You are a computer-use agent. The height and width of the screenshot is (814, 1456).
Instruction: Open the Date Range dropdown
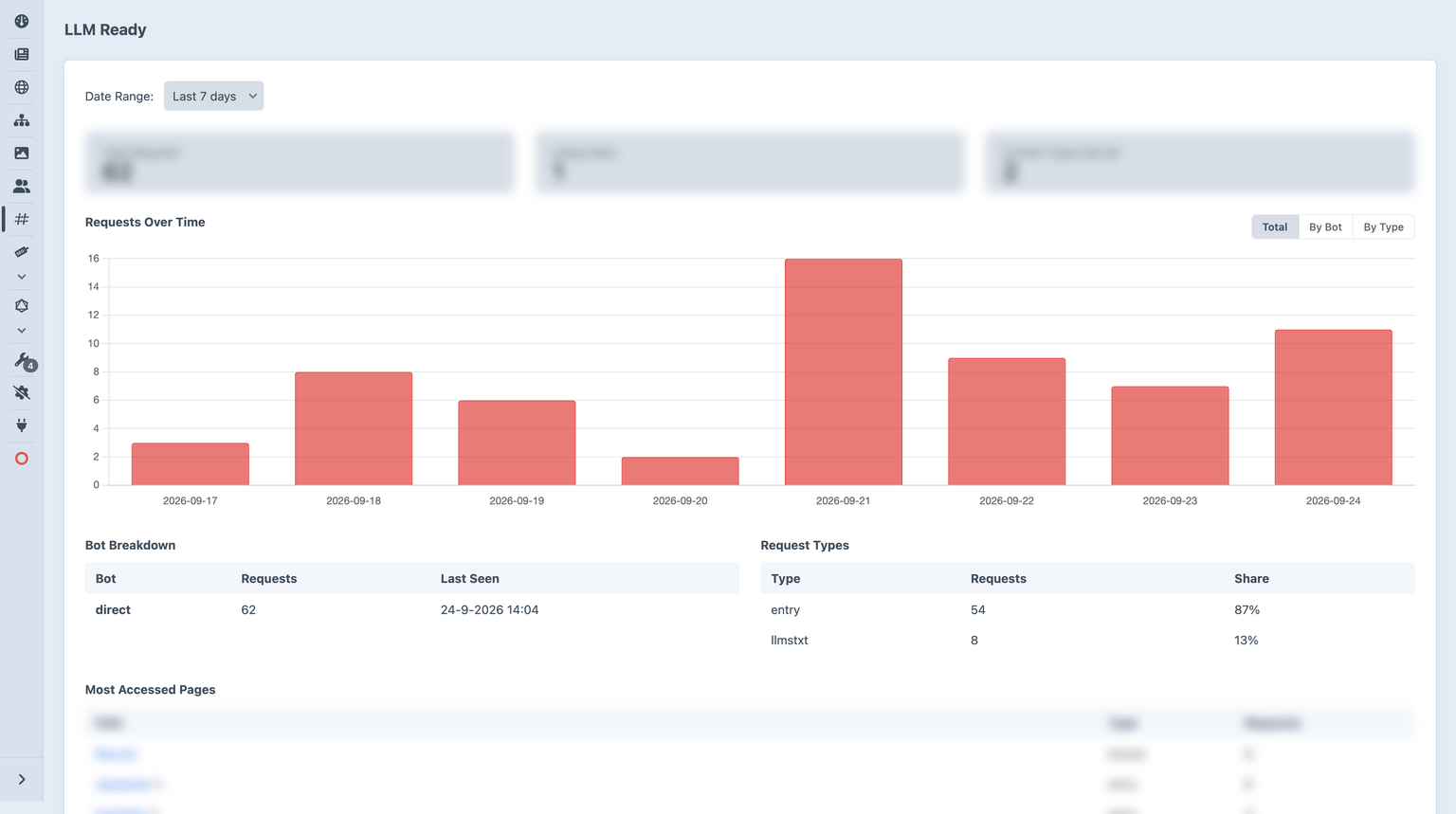(213, 96)
